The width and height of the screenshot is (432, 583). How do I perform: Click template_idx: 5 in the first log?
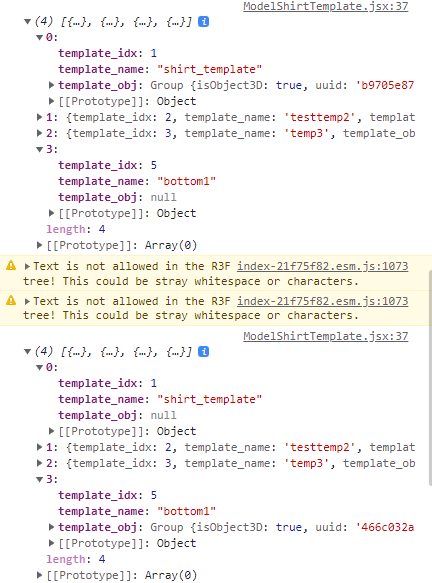pos(108,165)
